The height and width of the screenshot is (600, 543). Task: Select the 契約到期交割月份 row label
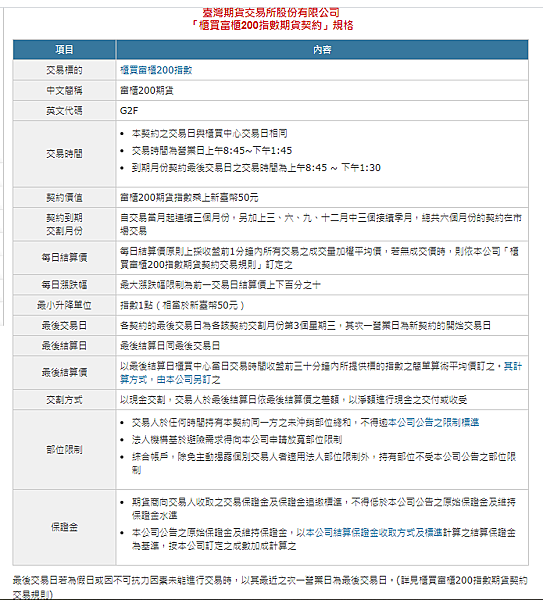64,224
